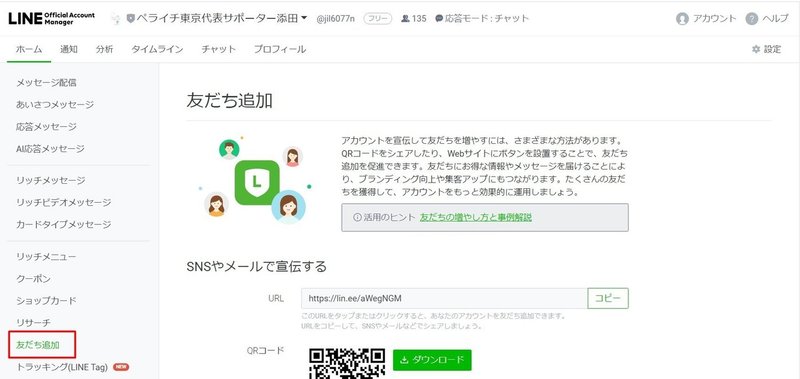800x379 pixels.
Task: Open リッチビデオメッセージ in the sidebar
Action: click(x=63, y=203)
